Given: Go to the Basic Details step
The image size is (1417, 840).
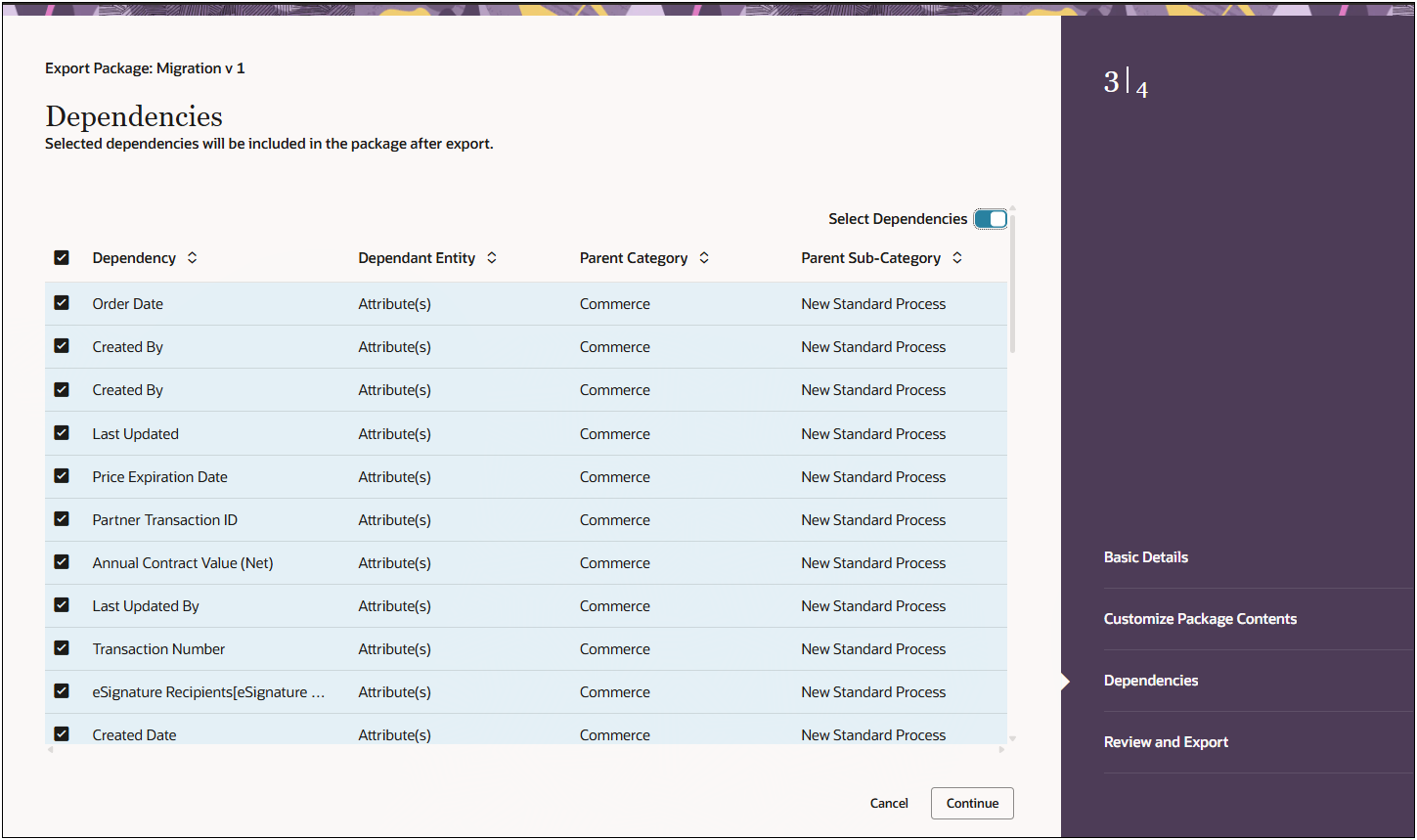Looking at the screenshot, I should coord(1146,557).
